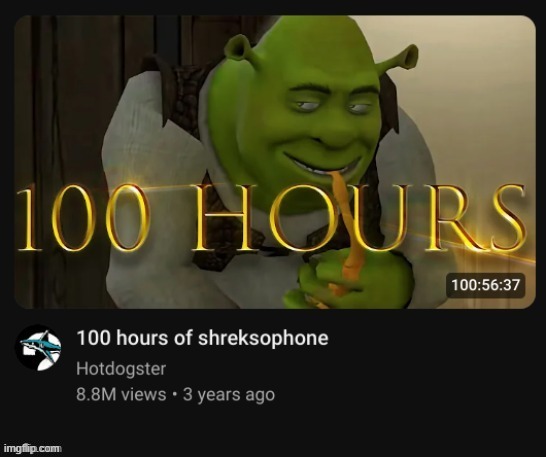Click the golden 'HOURS' text on thumbnail
546x457 pixels.
point(358,217)
